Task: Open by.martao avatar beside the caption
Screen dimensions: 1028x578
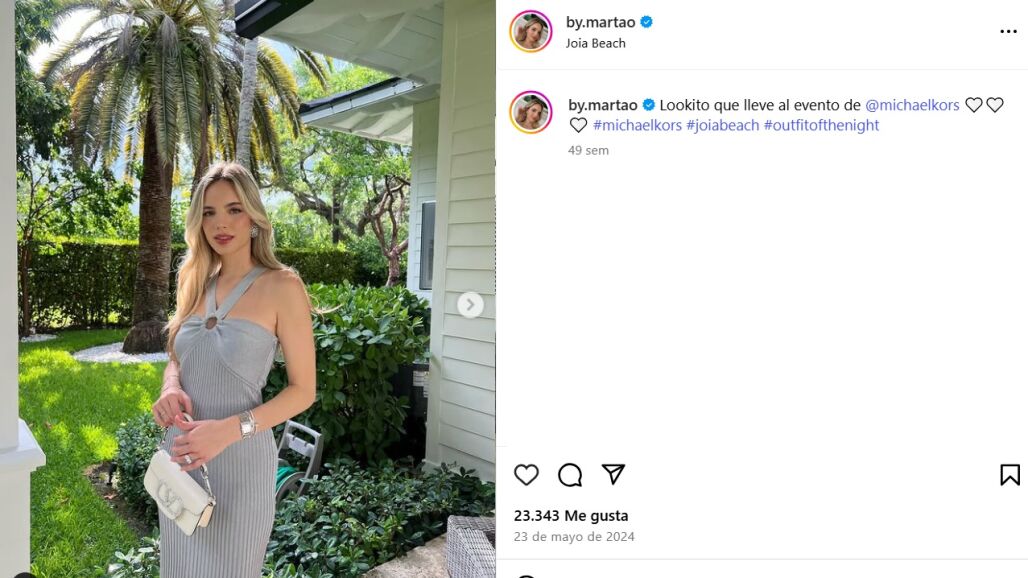Action: click(530, 112)
